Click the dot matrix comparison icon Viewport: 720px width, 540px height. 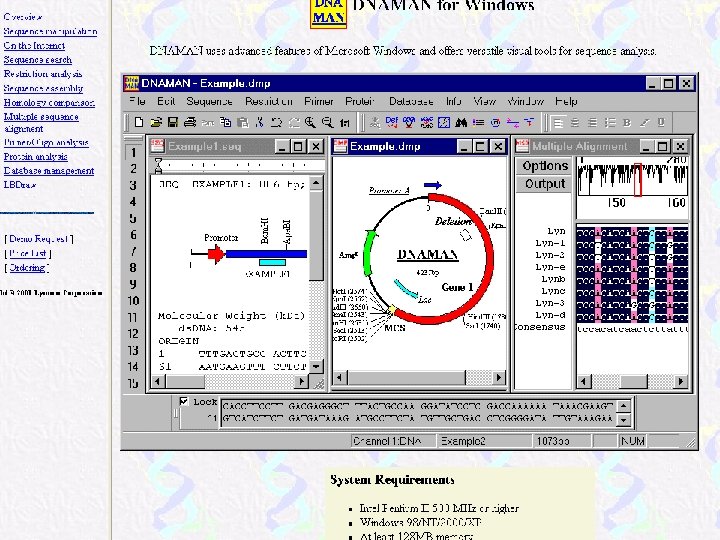[x=444, y=122]
